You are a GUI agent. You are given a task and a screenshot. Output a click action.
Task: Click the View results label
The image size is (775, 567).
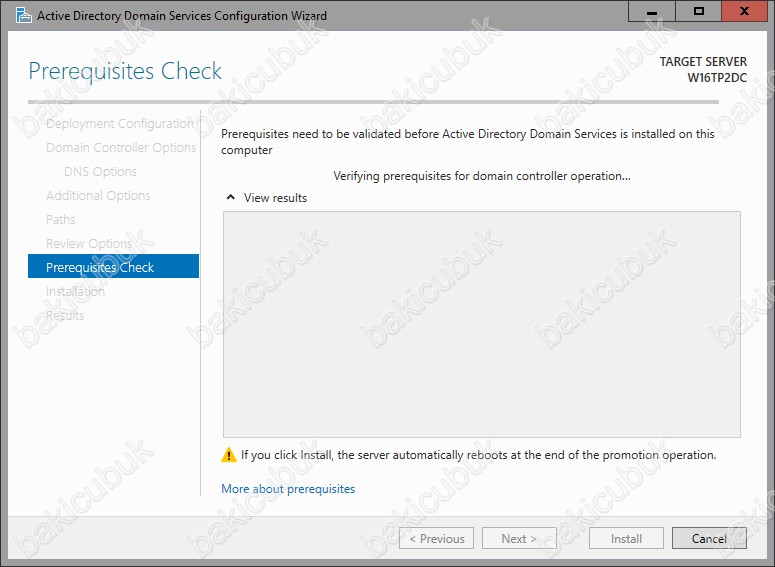point(275,198)
